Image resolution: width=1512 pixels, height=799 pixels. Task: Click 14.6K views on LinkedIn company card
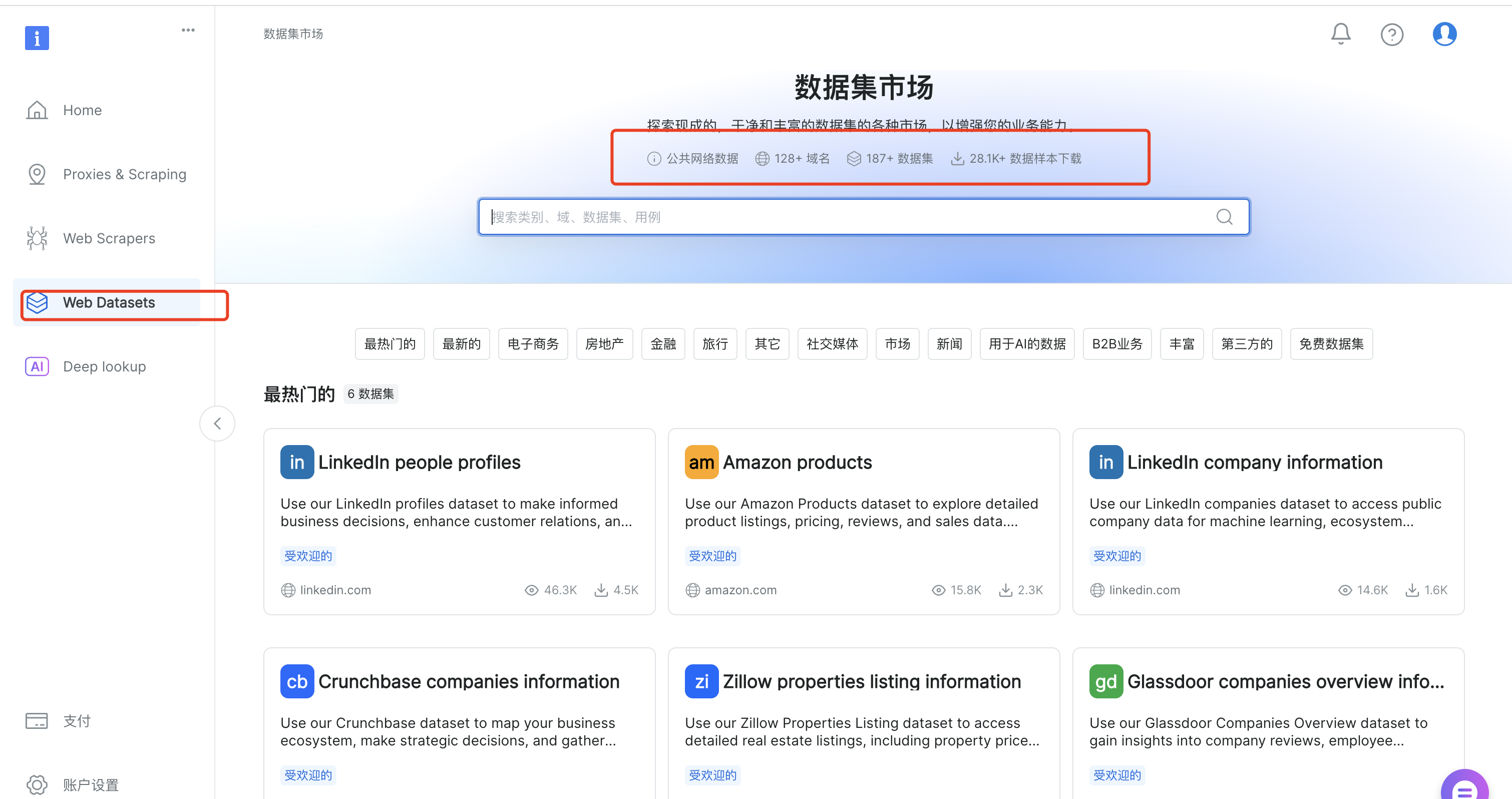pyautogui.click(x=1372, y=590)
